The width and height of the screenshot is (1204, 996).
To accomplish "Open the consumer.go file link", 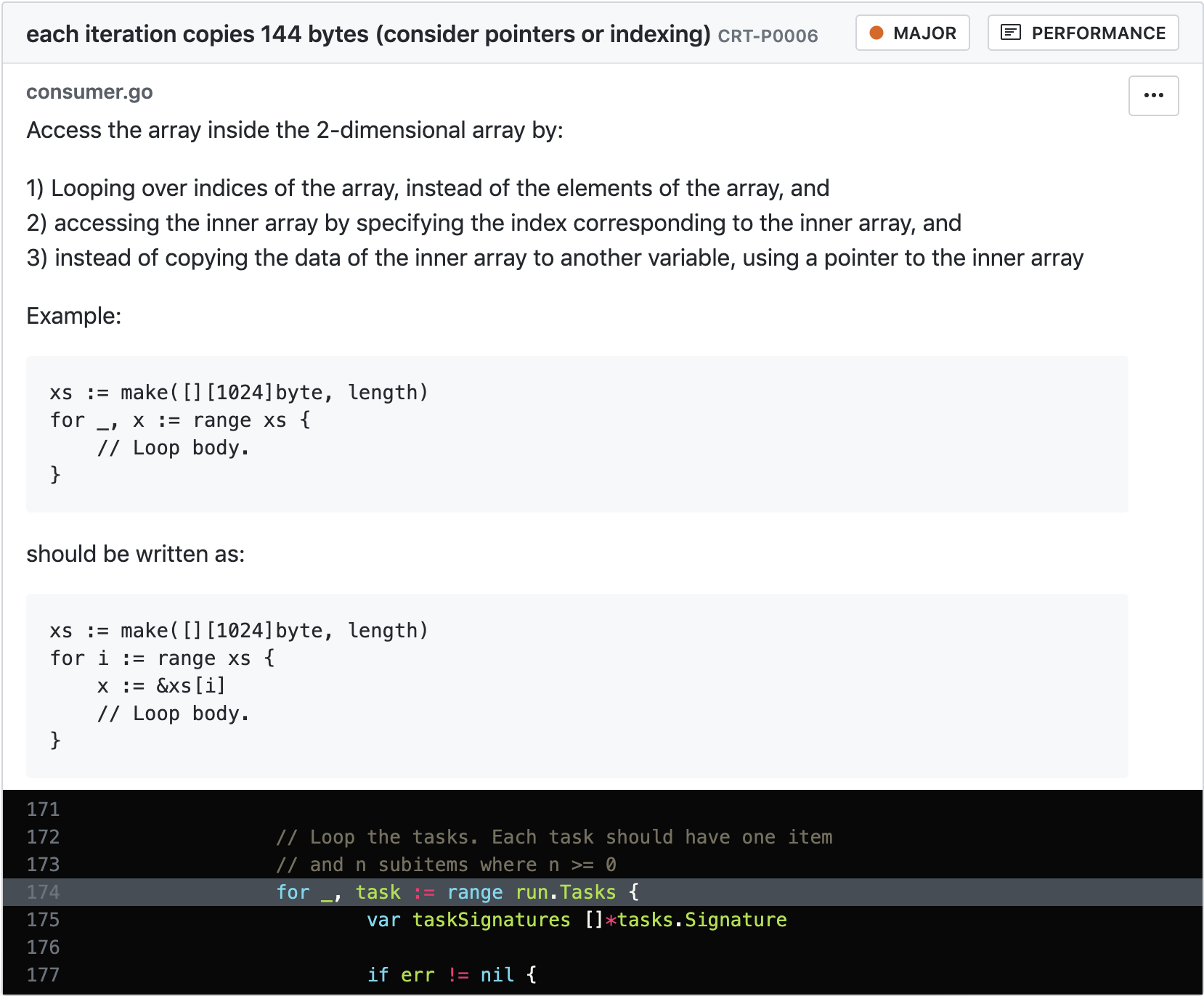I will coord(89,92).
